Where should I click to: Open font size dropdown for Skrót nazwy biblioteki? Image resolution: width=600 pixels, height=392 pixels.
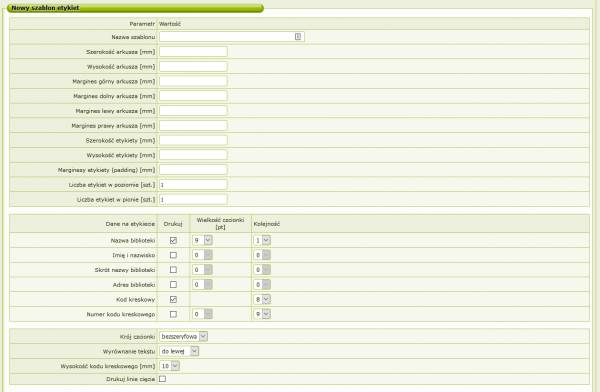coord(202,270)
